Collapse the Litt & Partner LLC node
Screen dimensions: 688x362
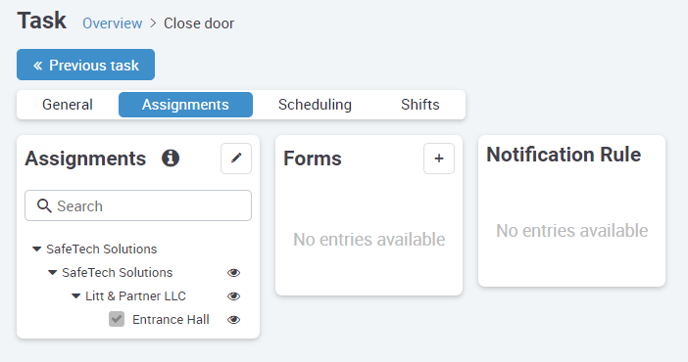[x=76, y=296]
